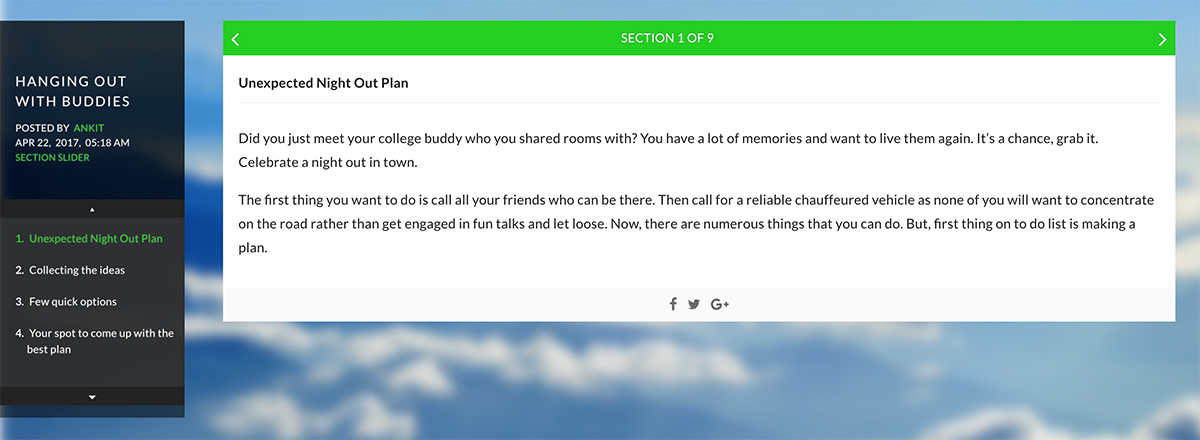Image resolution: width=1200 pixels, height=440 pixels.
Task: Share the post on Facebook
Action: [673, 304]
